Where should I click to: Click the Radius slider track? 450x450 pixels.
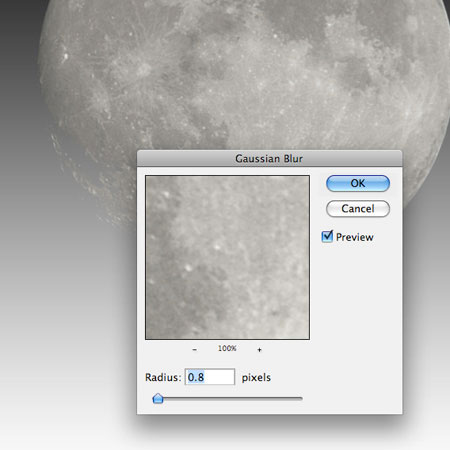pyautogui.click(x=228, y=398)
